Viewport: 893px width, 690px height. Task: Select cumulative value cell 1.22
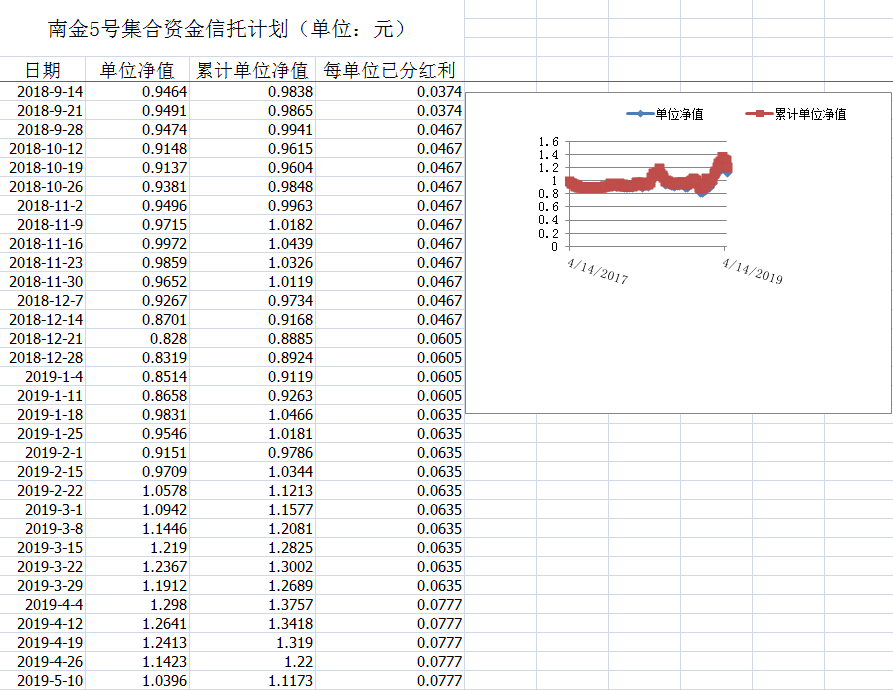(252, 662)
